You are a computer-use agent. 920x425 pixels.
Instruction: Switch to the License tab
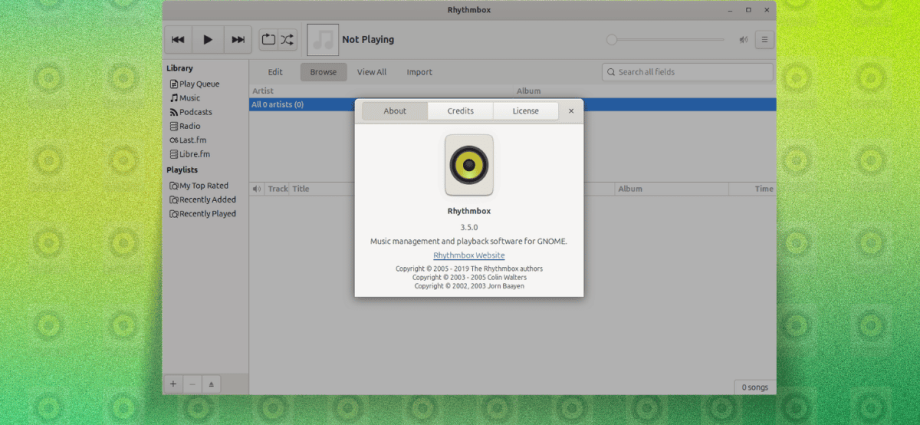click(x=526, y=111)
